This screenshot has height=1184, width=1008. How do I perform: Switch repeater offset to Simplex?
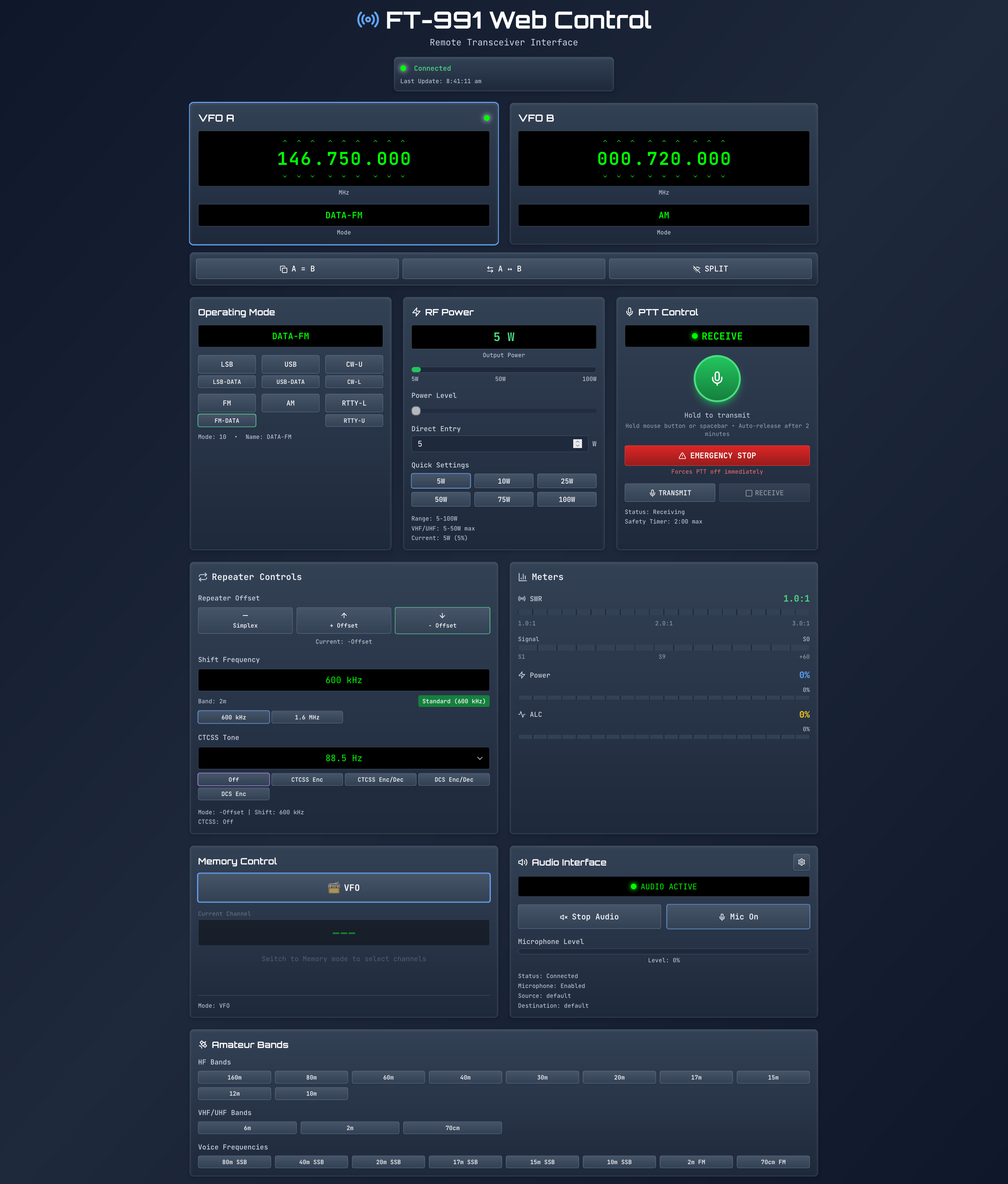245,621
